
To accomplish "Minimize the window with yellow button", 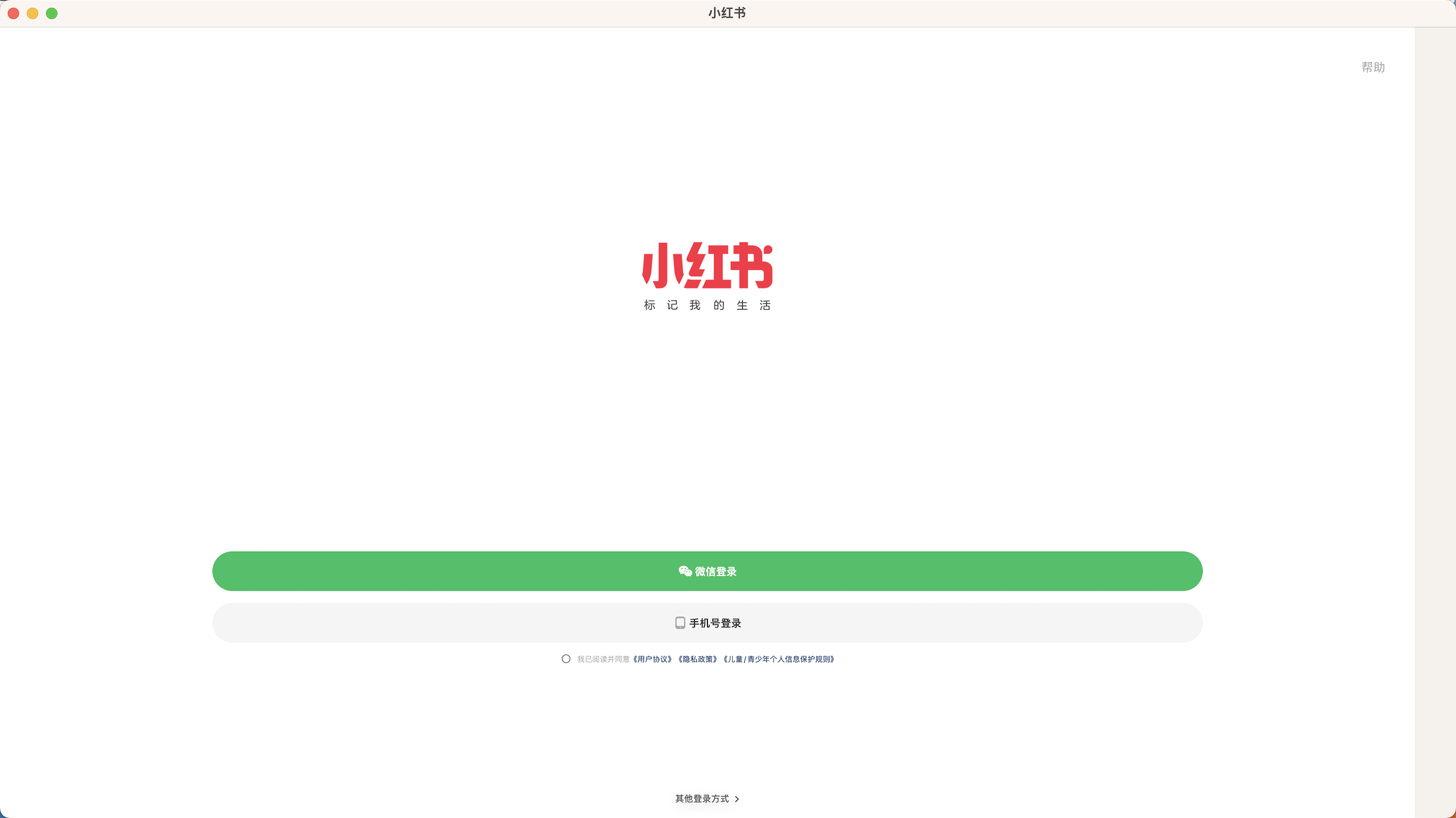I will pyautogui.click(x=33, y=13).
